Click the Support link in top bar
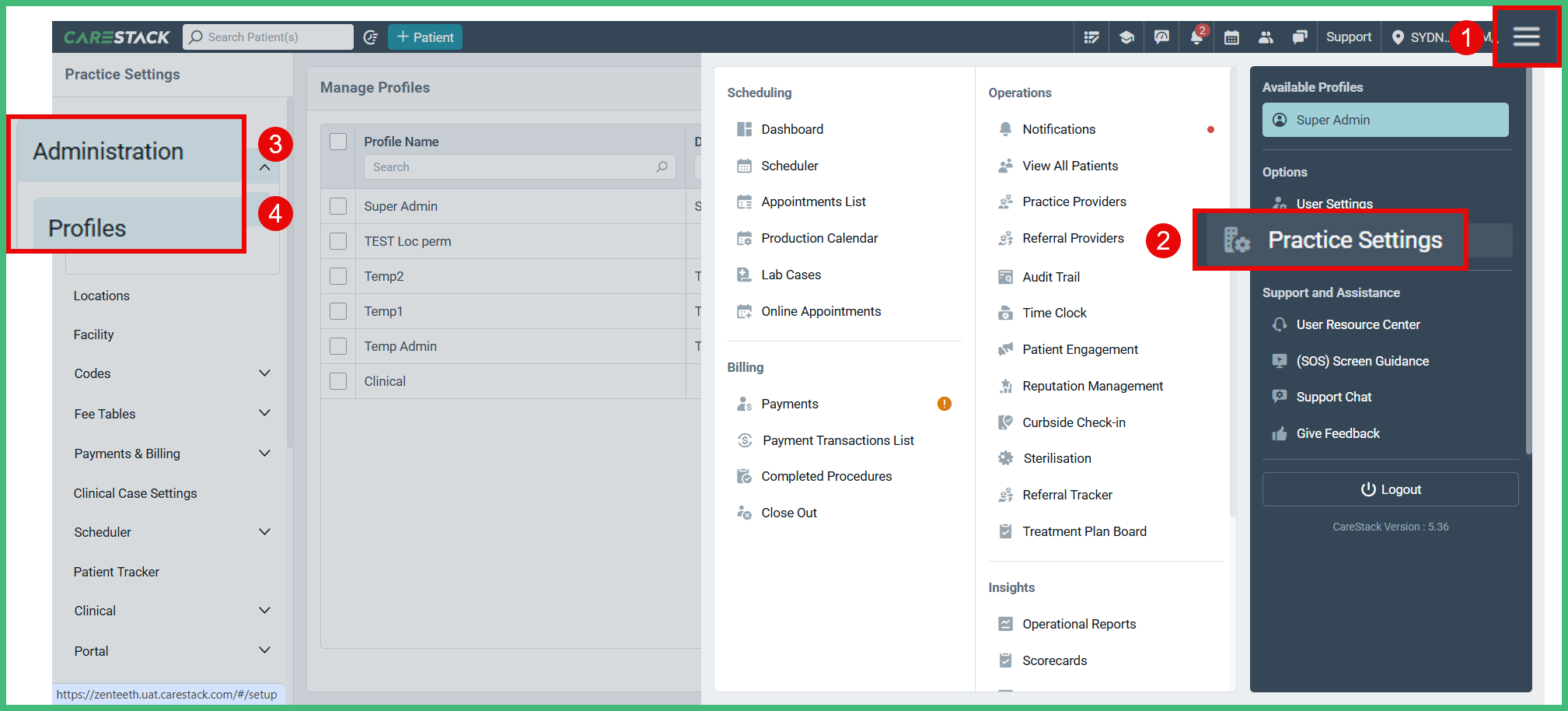The width and height of the screenshot is (1568, 711). tap(1349, 37)
